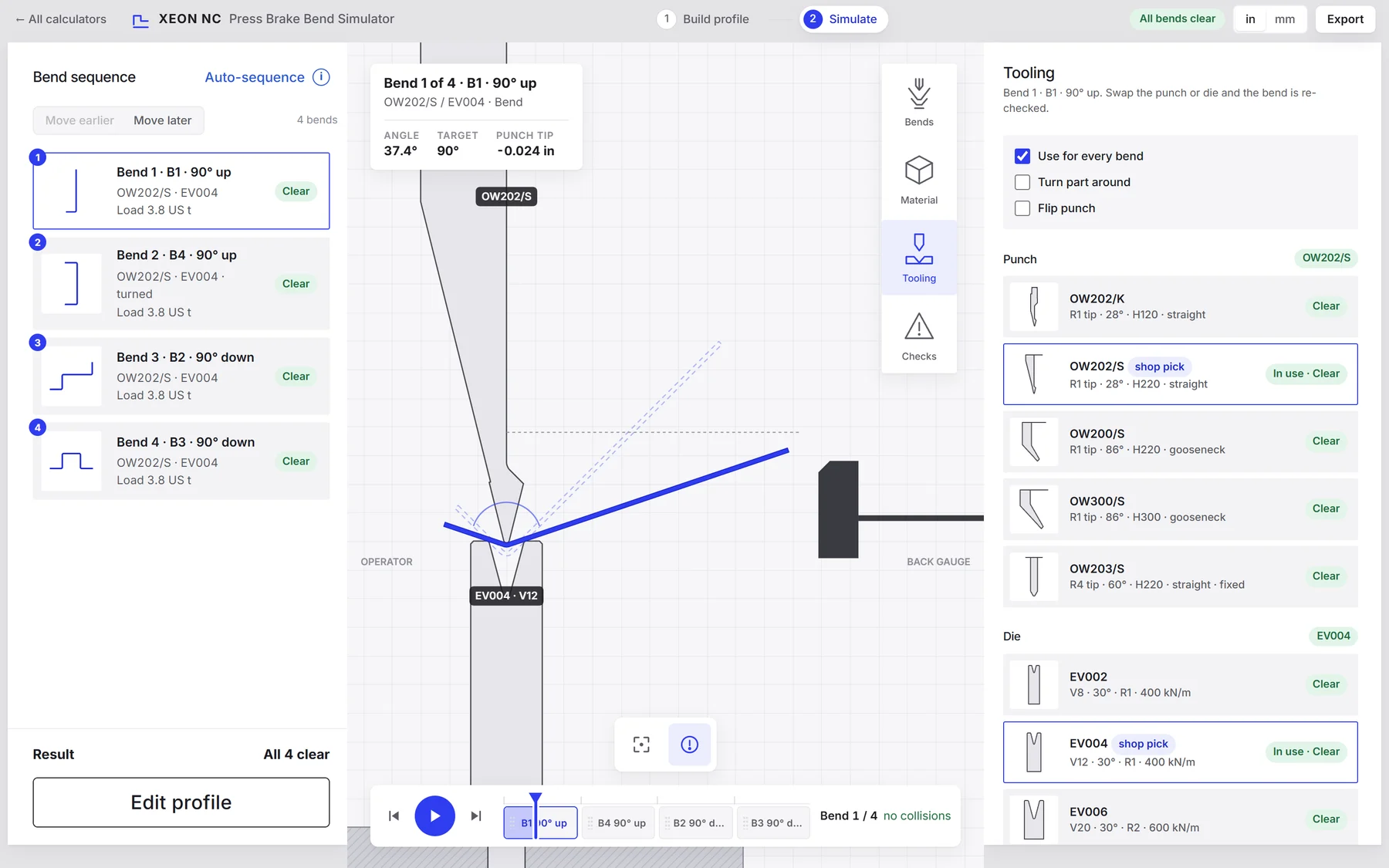Click Move later button

[163, 120]
